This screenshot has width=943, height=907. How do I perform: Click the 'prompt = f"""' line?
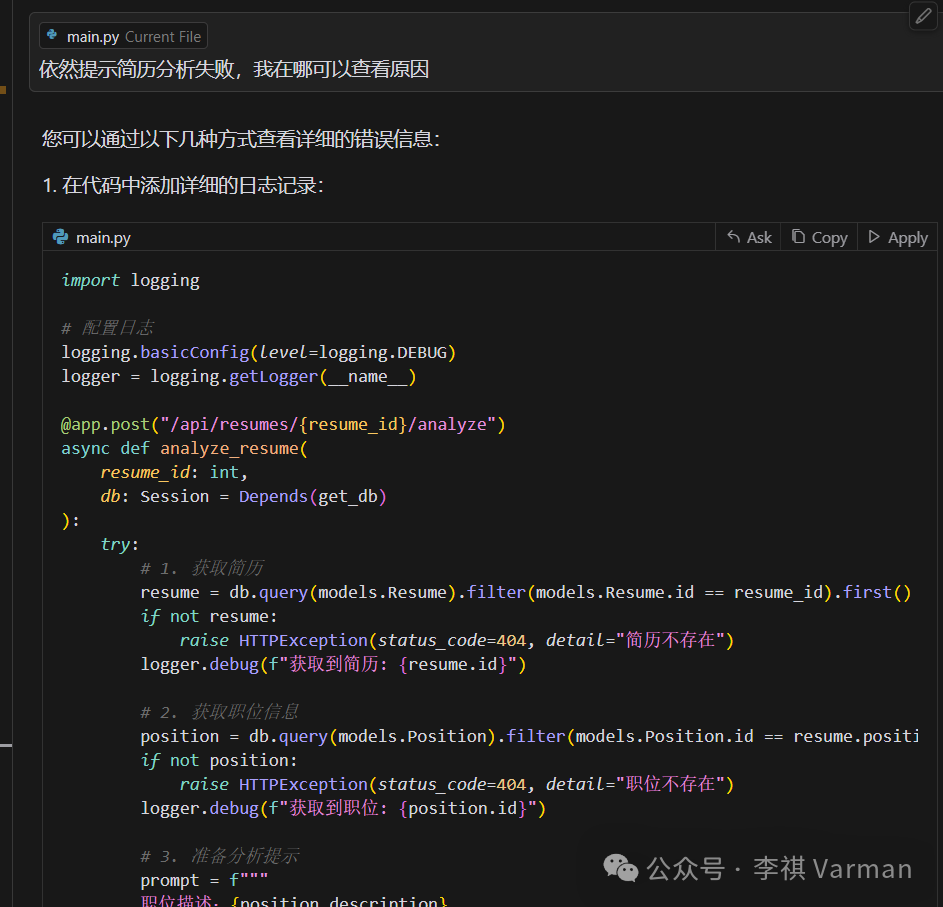(x=204, y=881)
